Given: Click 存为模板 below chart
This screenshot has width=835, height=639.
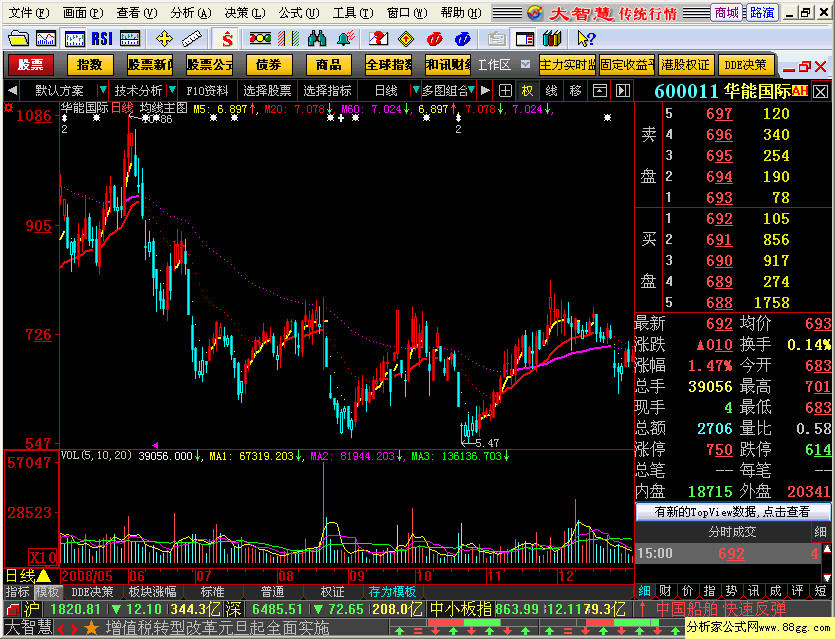Looking at the screenshot, I should click(x=392, y=592).
